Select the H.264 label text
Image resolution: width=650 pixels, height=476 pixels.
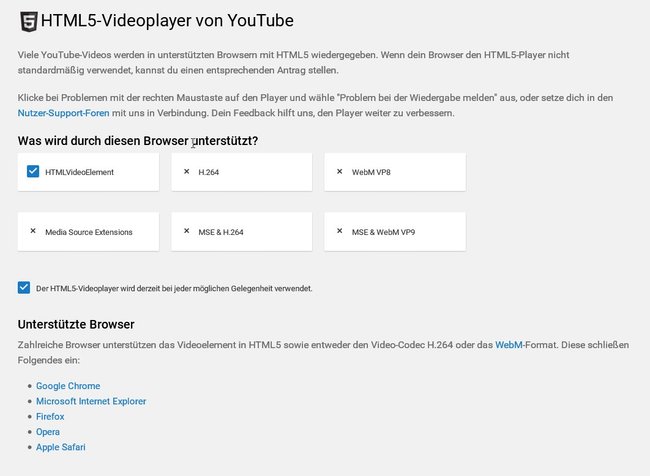point(209,172)
